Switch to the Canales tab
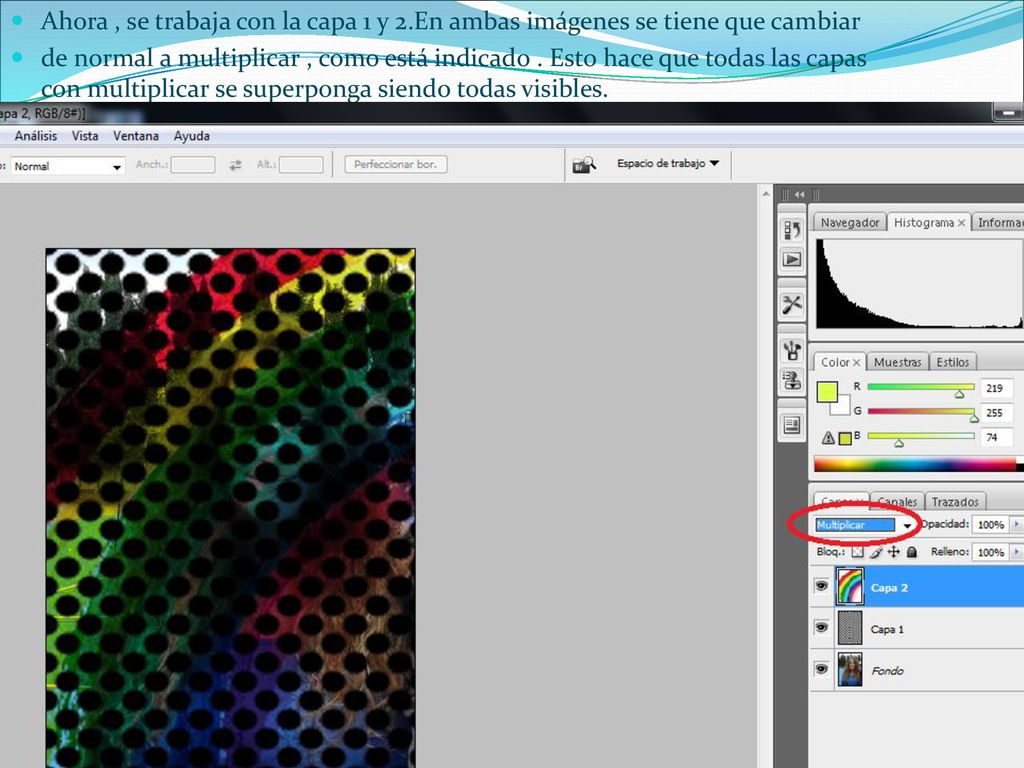 tap(897, 502)
